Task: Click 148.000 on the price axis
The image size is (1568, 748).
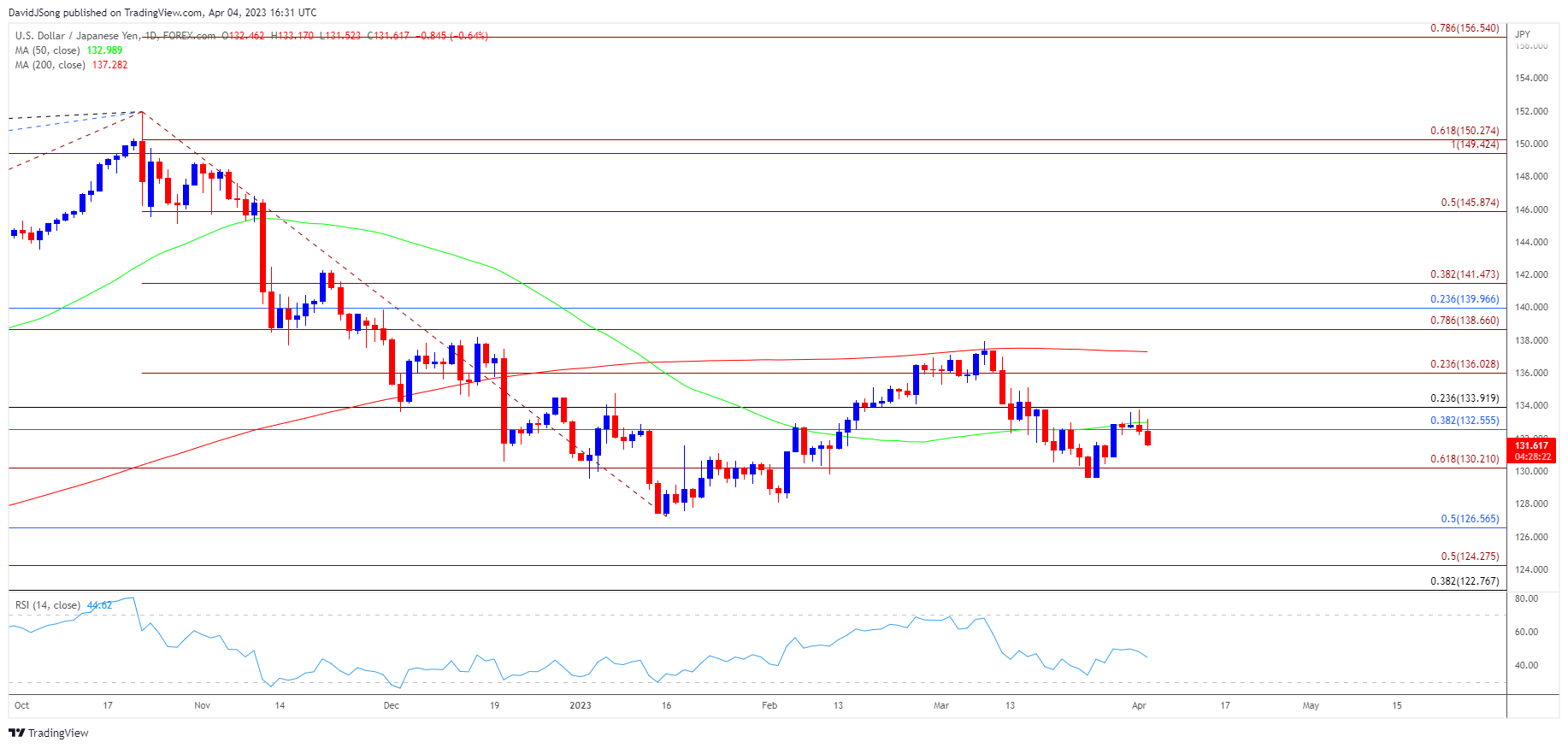Action: point(1531,176)
